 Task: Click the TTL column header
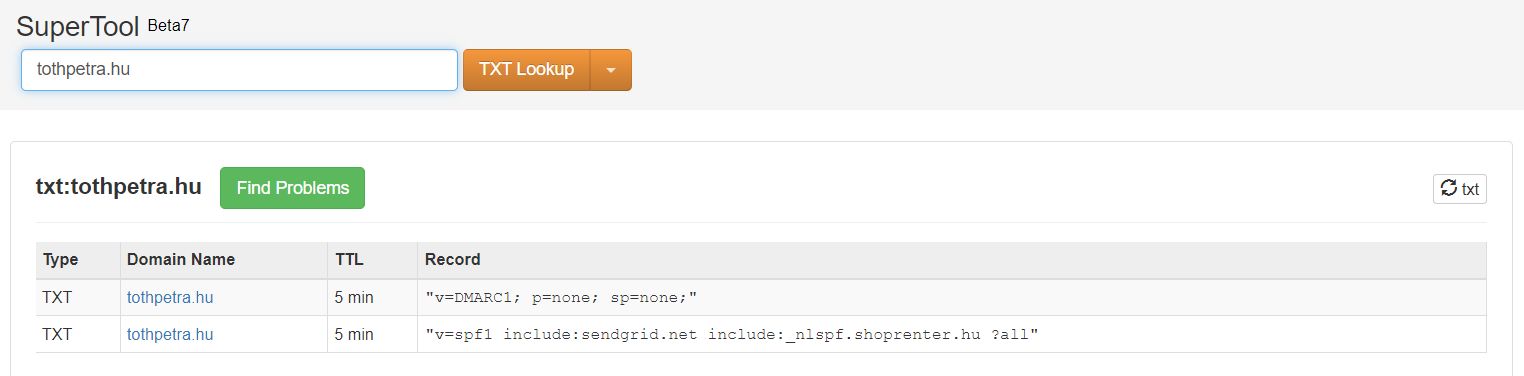[x=349, y=260]
